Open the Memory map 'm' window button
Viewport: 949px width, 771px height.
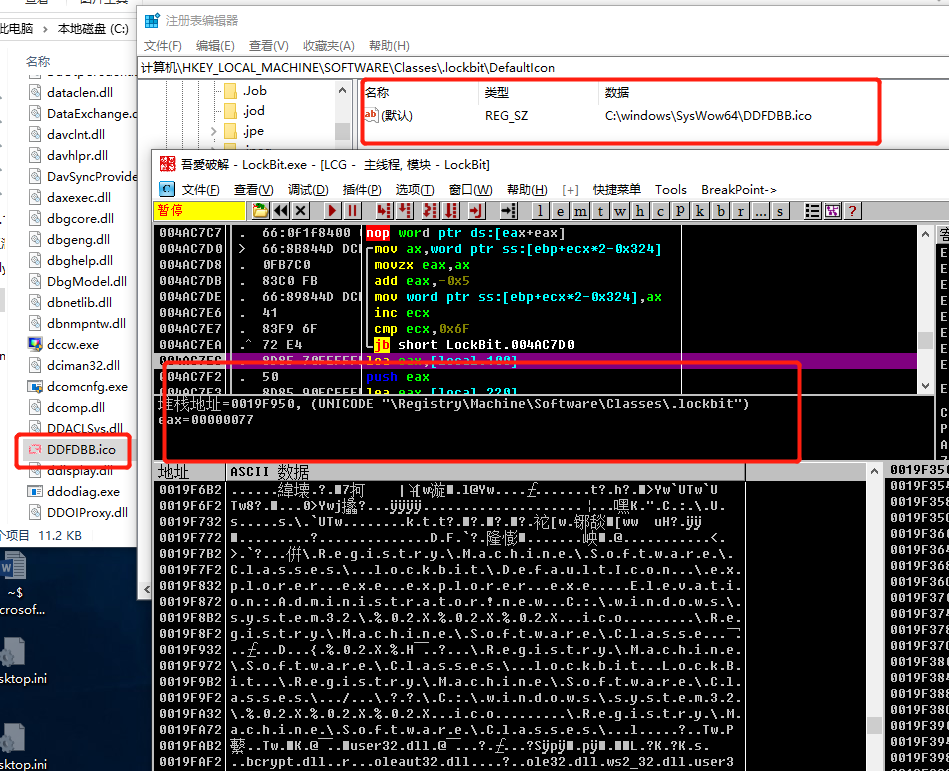pos(580,211)
